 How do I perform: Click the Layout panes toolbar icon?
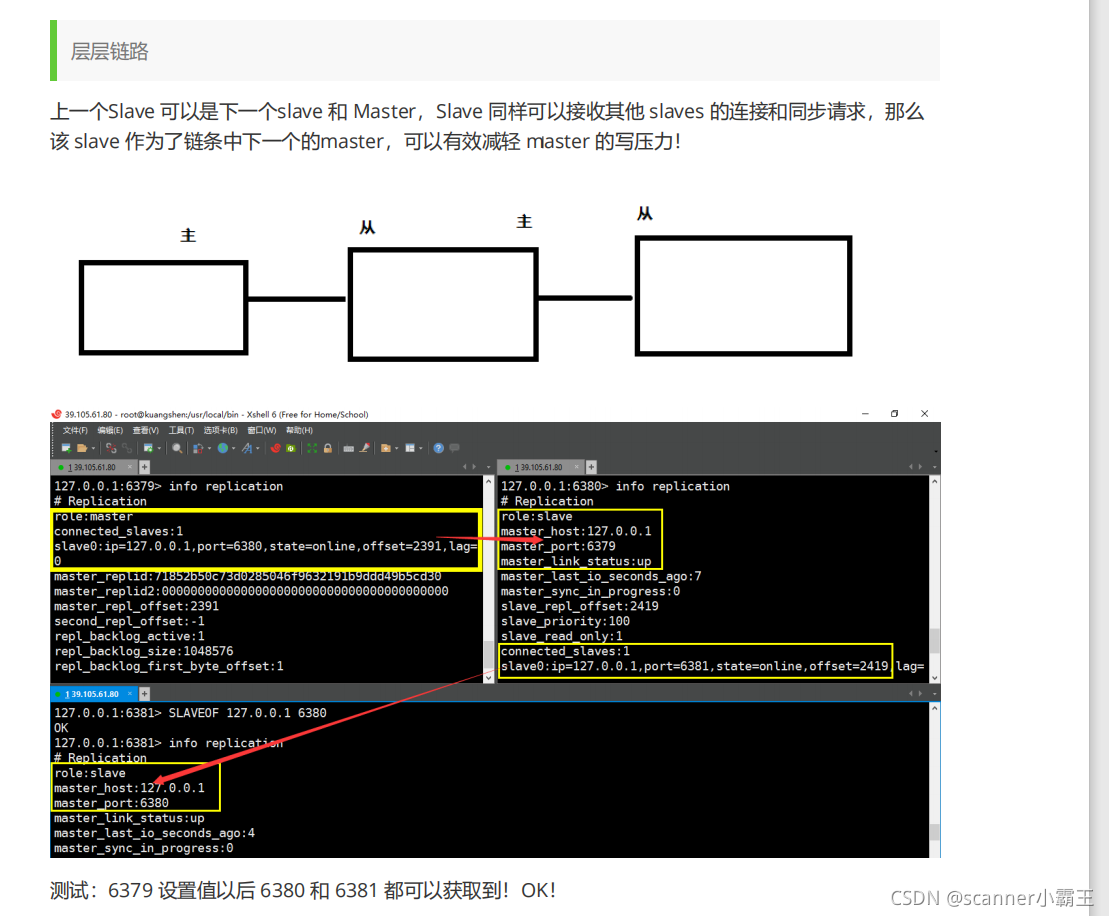410,448
